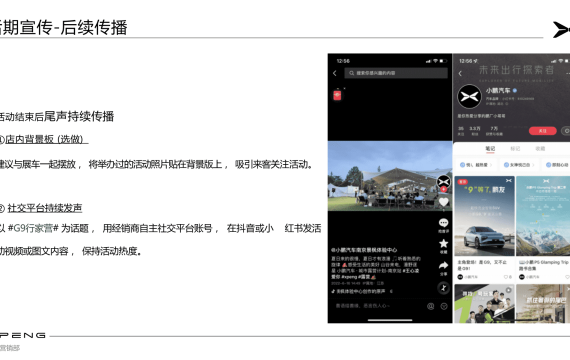Tap the author avatar under the G9 note
This screenshot has height=360, width=570.
[x=460, y=277]
